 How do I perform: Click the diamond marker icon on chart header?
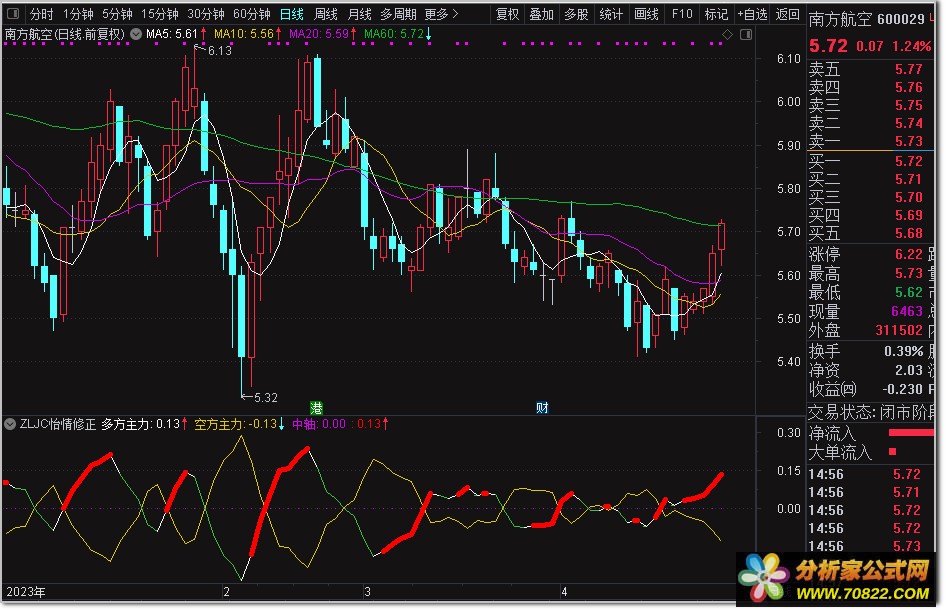click(x=728, y=34)
